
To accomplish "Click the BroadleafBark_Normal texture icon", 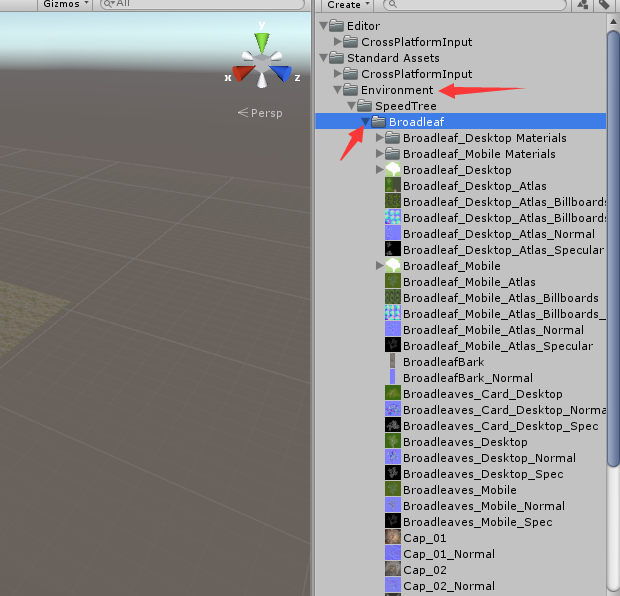I will pos(392,377).
